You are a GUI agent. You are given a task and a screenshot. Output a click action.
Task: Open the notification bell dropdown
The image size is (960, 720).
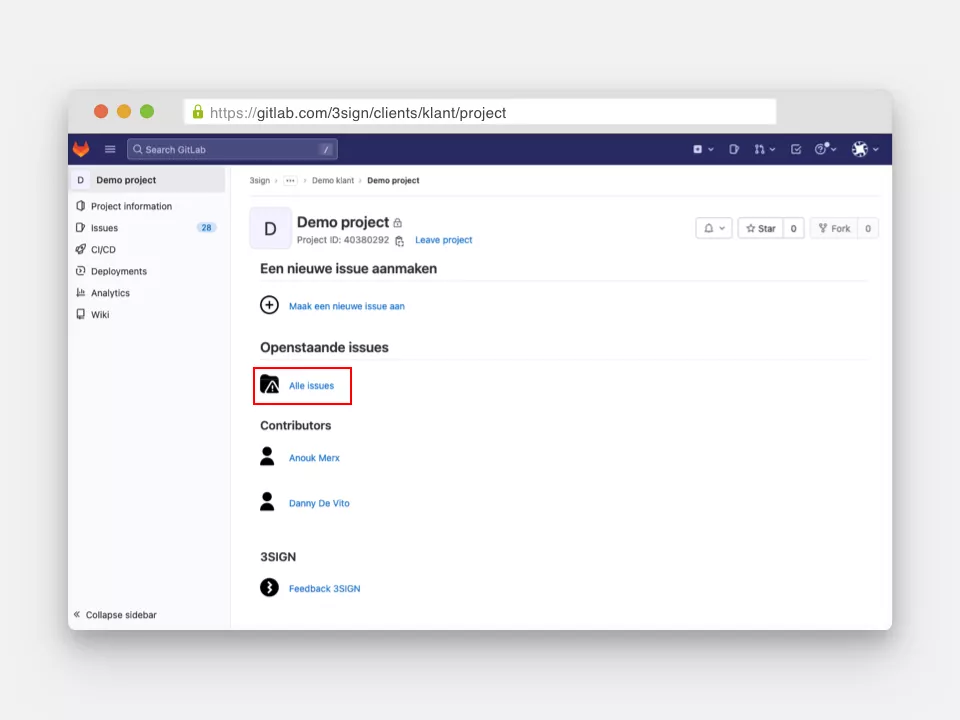tap(713, 228)
